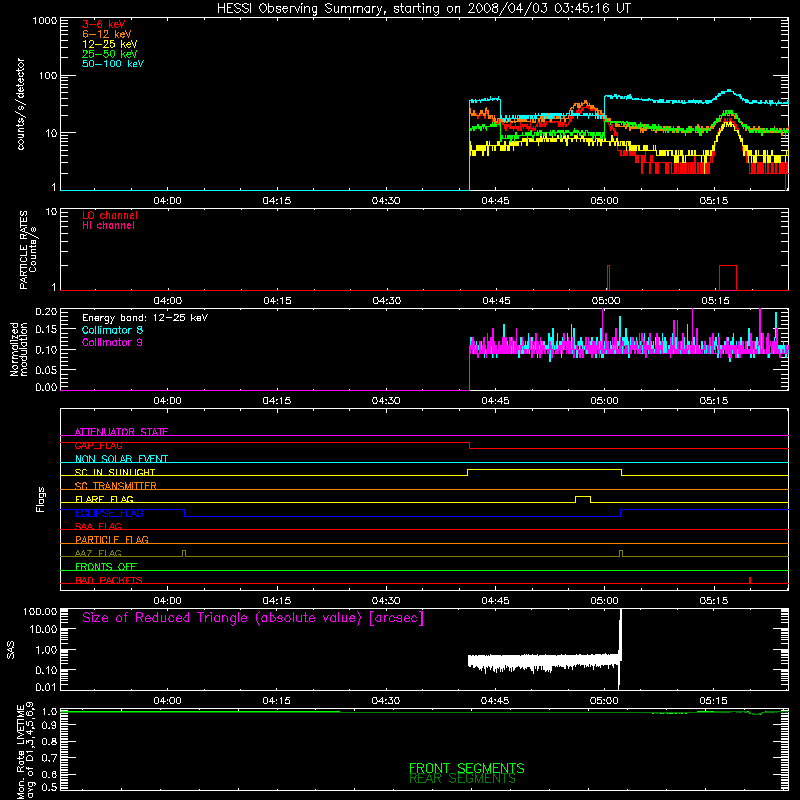
Task: Click the FRONTS_OFF flag label
Action: pyautogui.click(x=106, y=567)
